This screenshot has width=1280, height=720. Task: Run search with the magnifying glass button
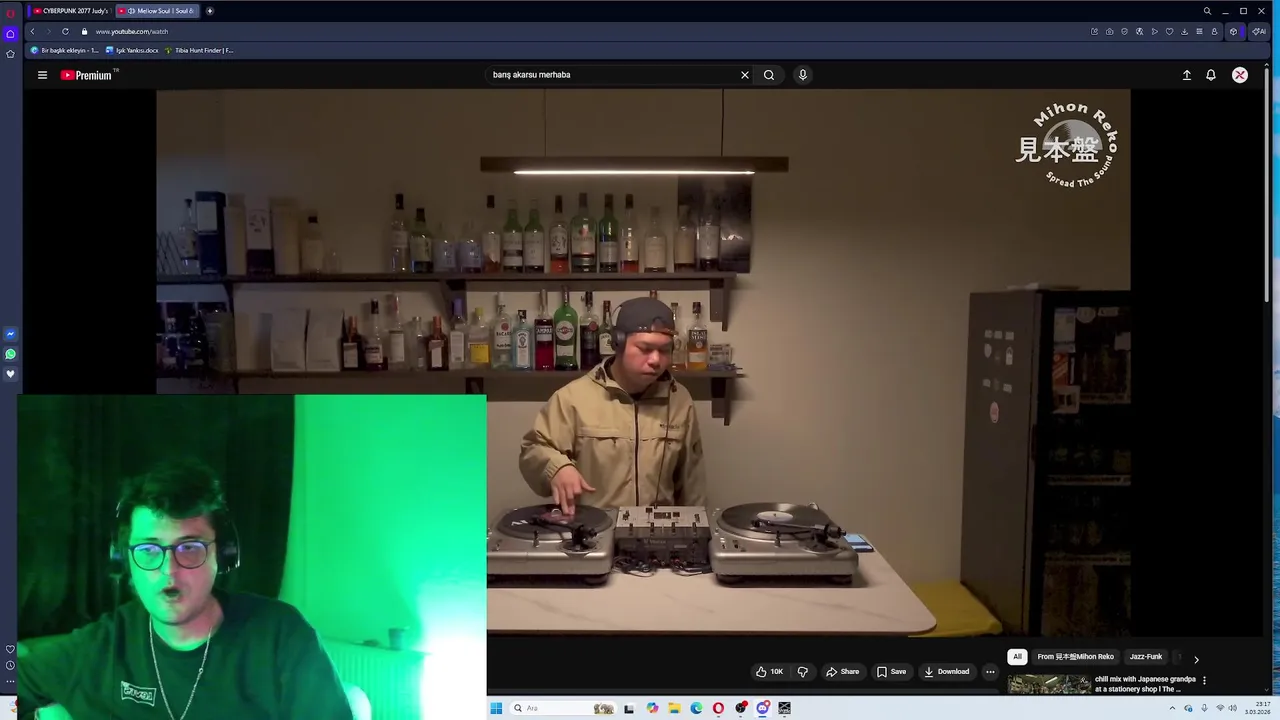[x=769, y=75]
